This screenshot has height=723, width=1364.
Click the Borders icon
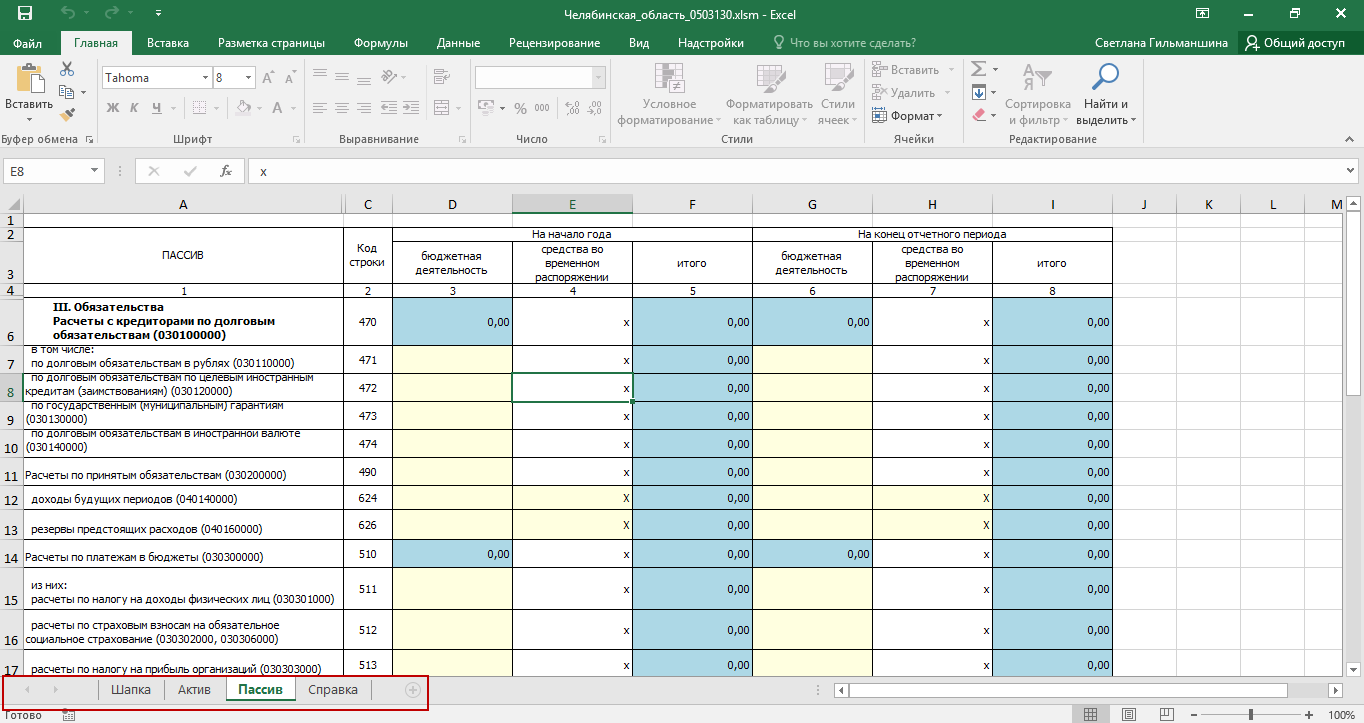tap(201, 108)
